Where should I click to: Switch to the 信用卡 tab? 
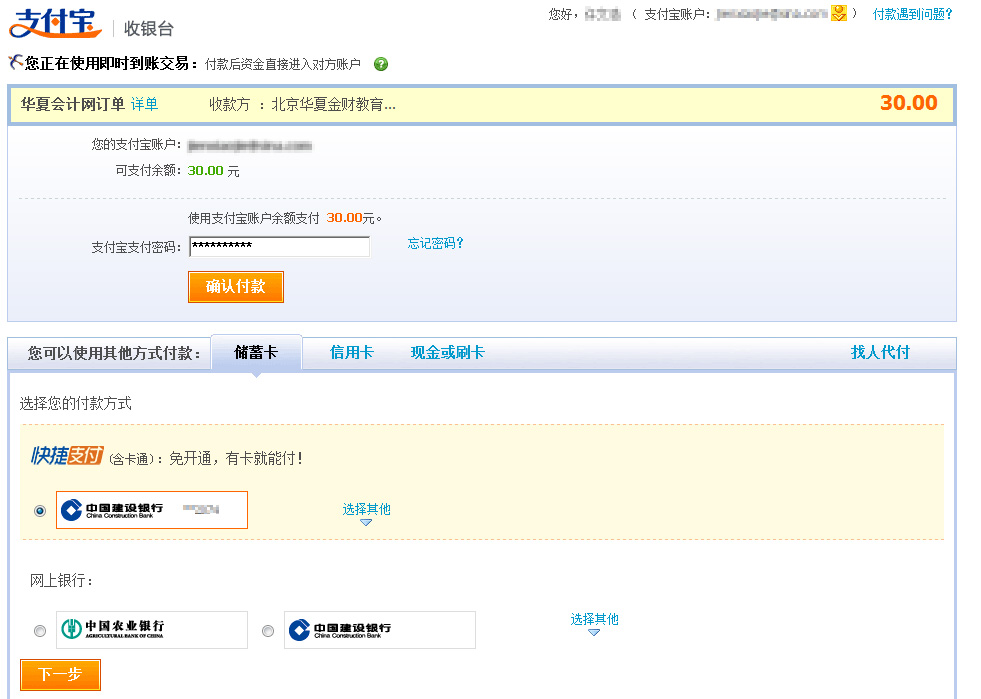(352, 352)
